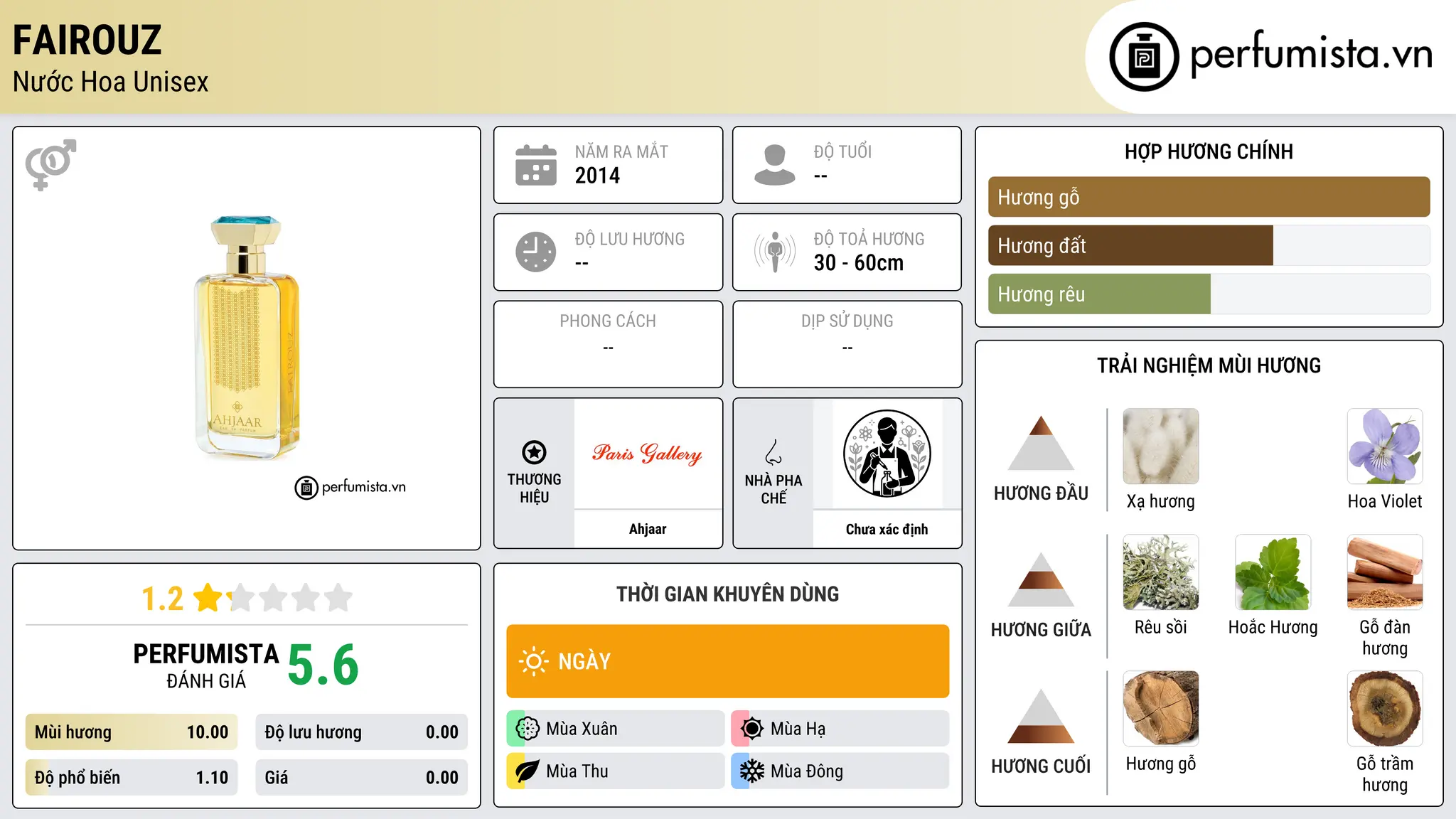Click the Trải Nghiệm Mùi Hương heading

coord(1209,366)
